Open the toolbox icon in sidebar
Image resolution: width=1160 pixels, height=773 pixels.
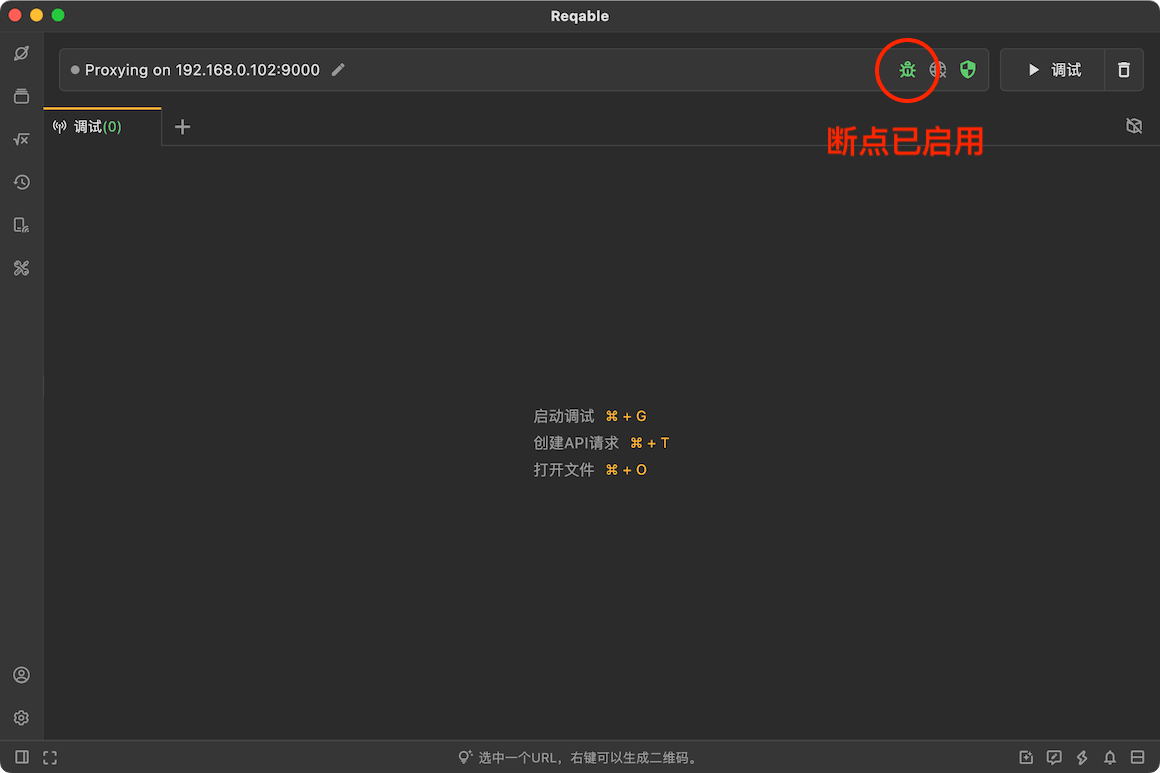21,268
